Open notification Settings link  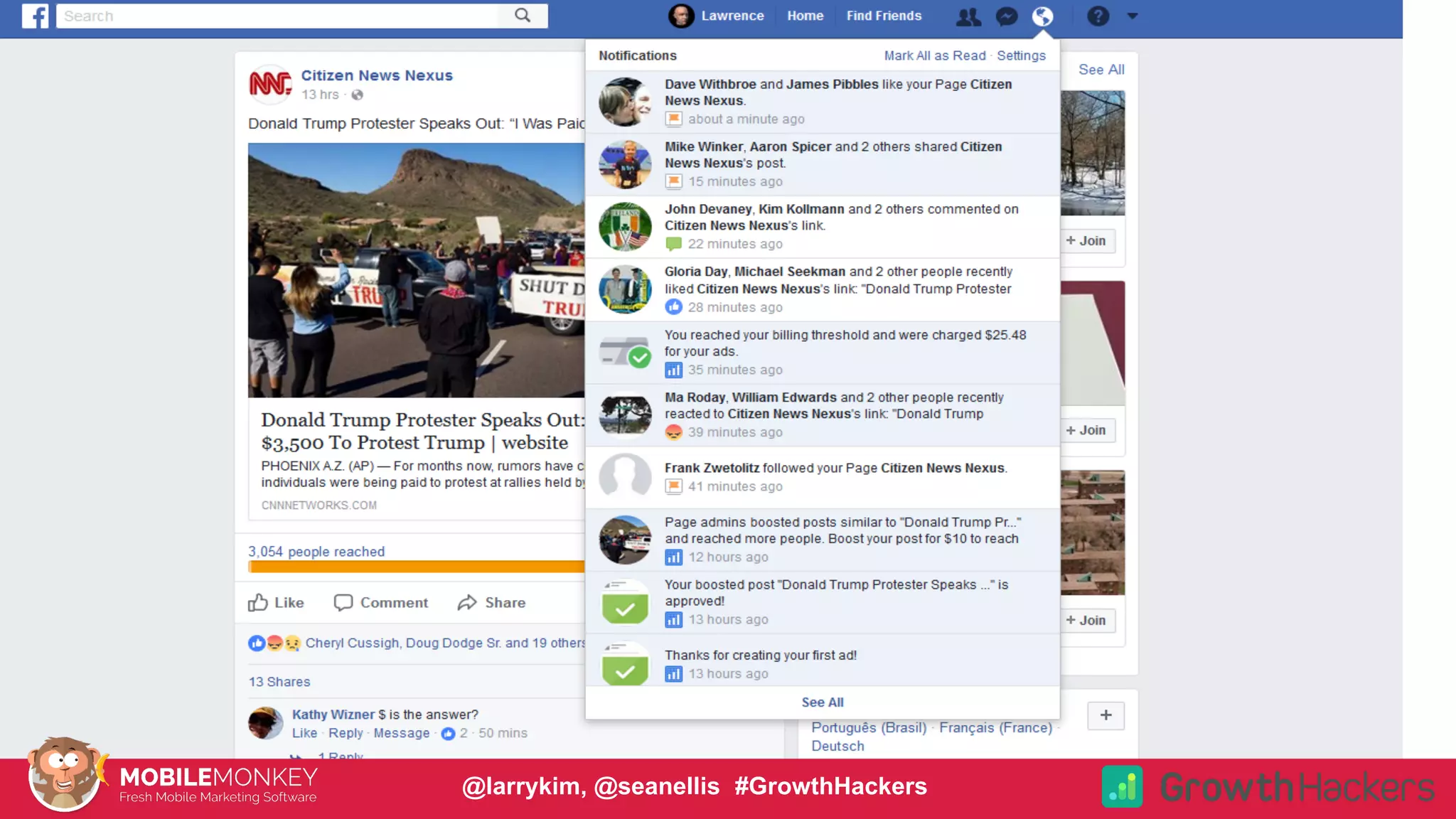point(1021,55)
